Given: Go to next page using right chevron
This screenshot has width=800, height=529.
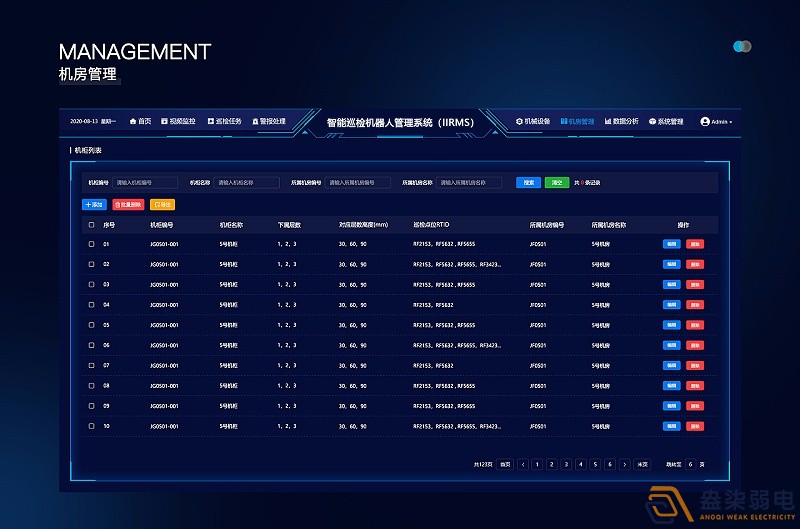Looking at the screenshot, I should (x=624, y=464).
